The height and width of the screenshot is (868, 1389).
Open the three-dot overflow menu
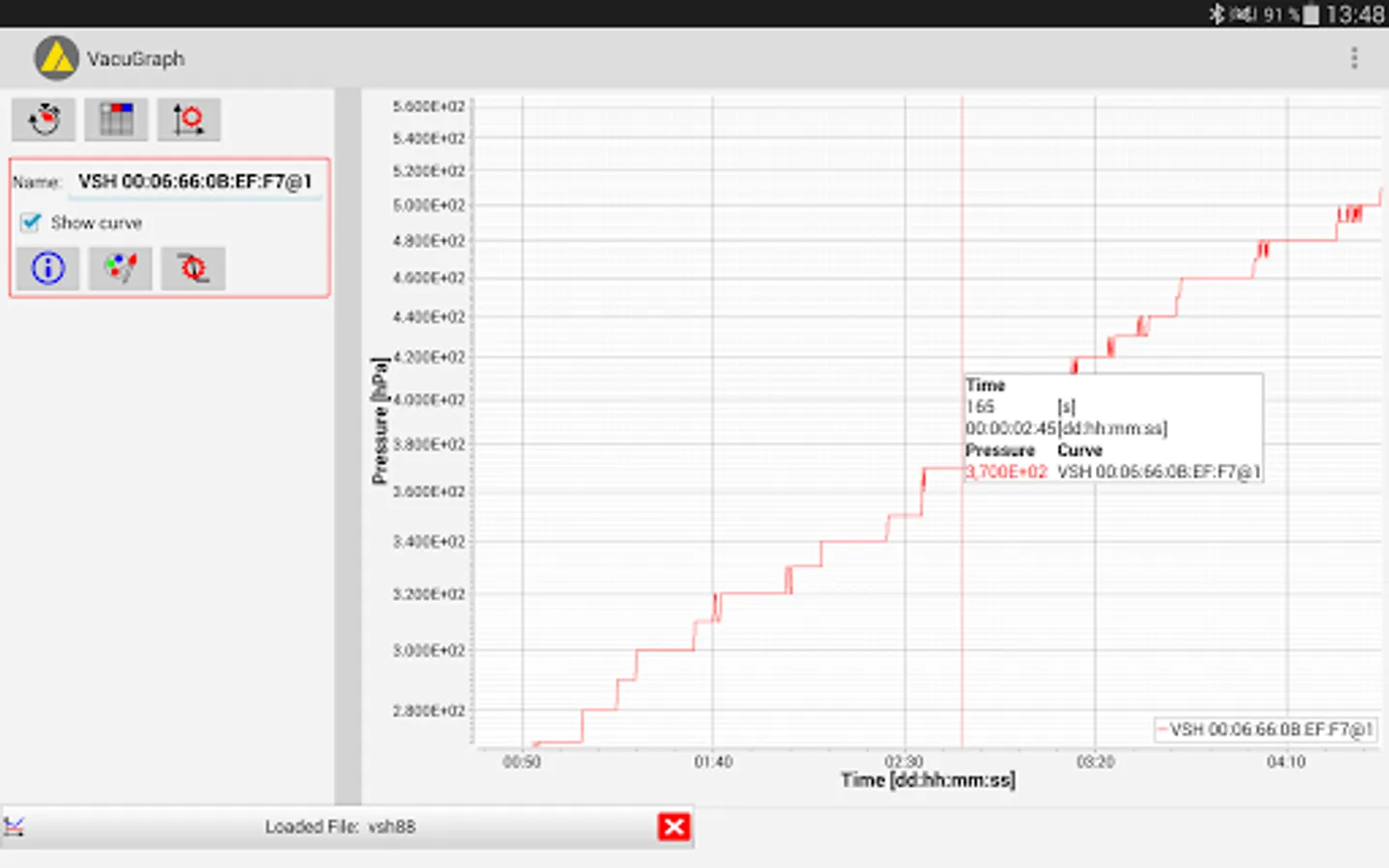1354,58
